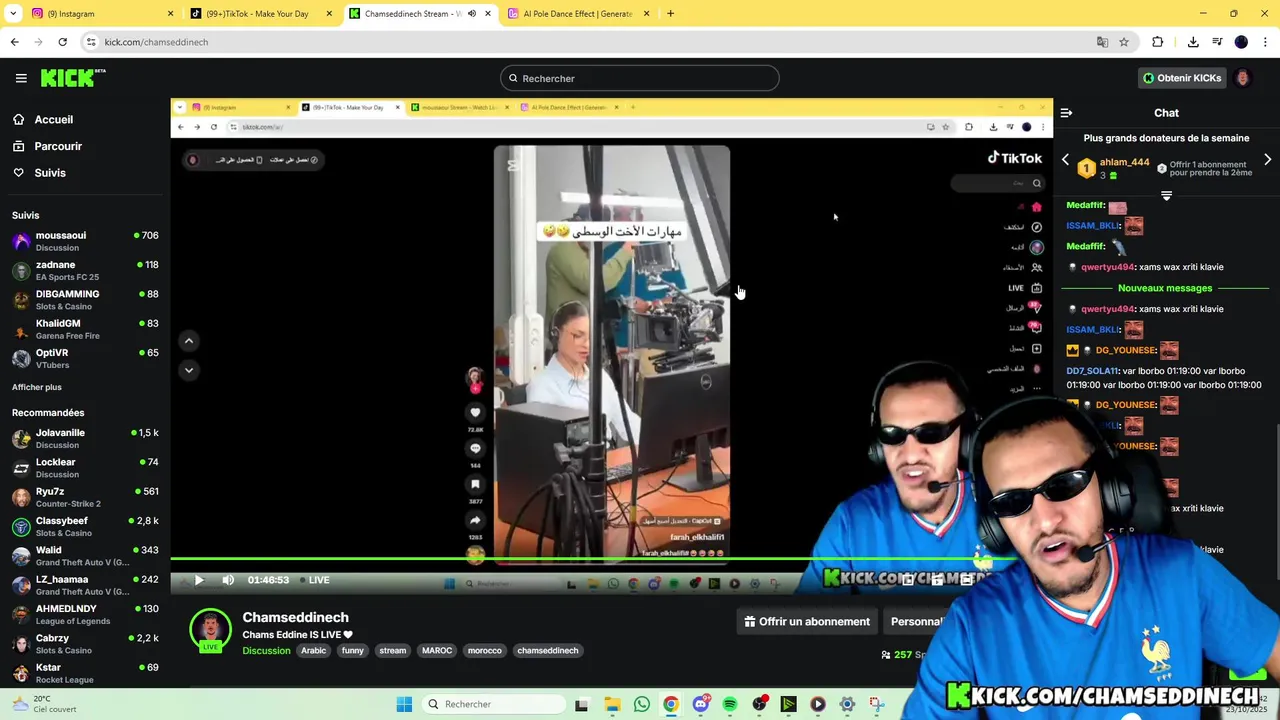Open Chrome downloads
Image resolution: width=1280 pixels, height=720 pixels.
(1193, 42)
